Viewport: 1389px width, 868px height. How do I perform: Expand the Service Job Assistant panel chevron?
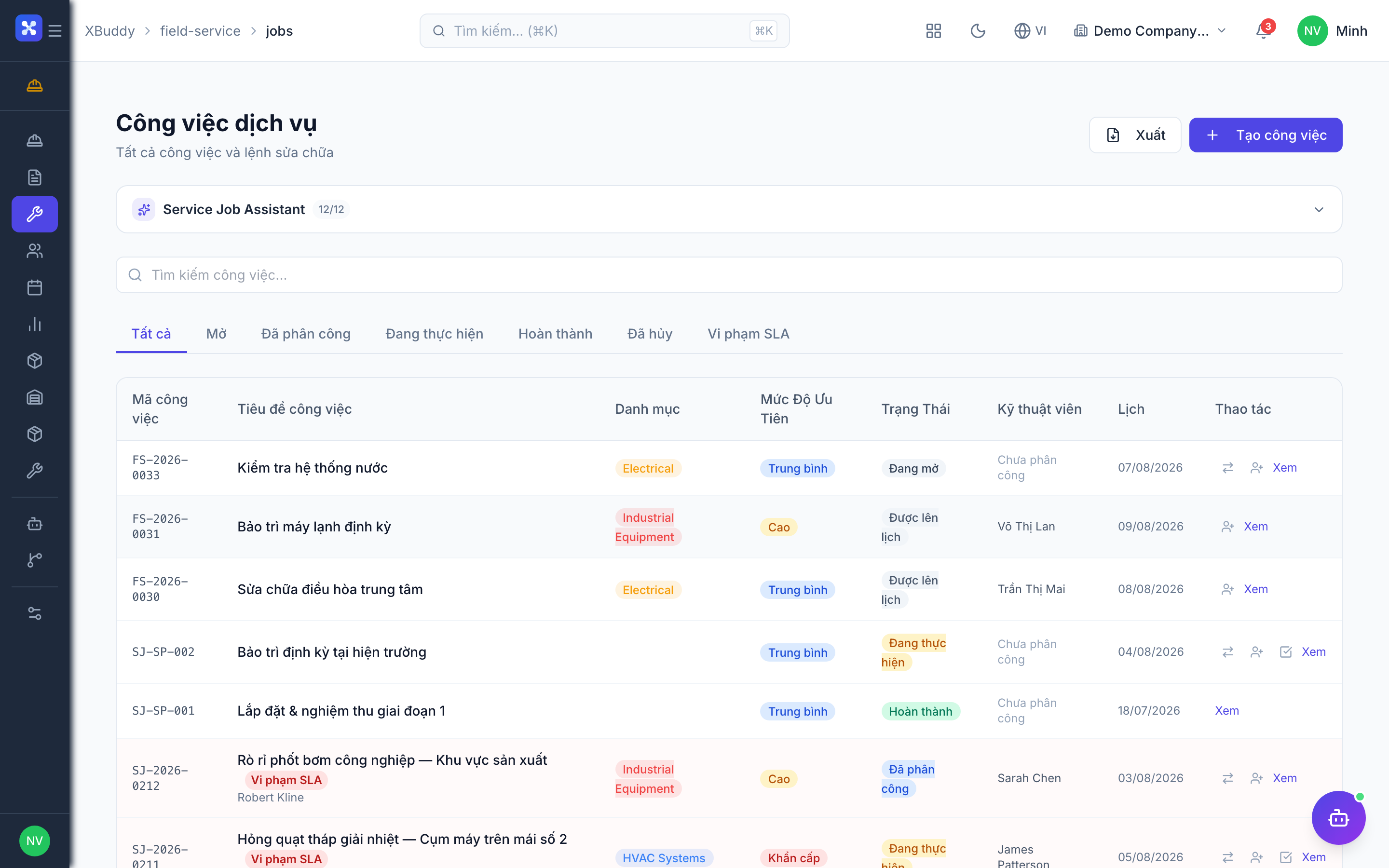pyautogui.click(x=1319, y=210)
